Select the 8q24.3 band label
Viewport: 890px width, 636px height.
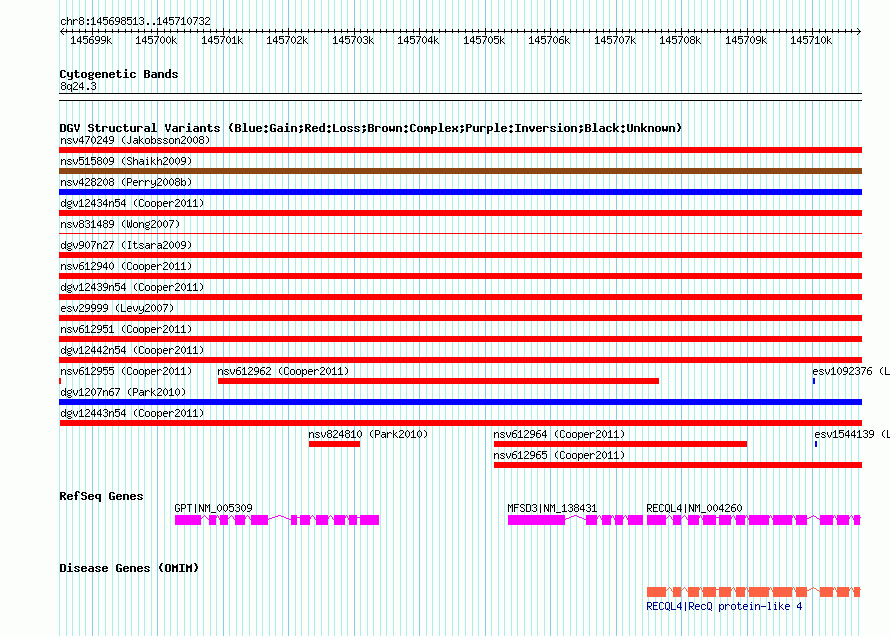[78, 86]
